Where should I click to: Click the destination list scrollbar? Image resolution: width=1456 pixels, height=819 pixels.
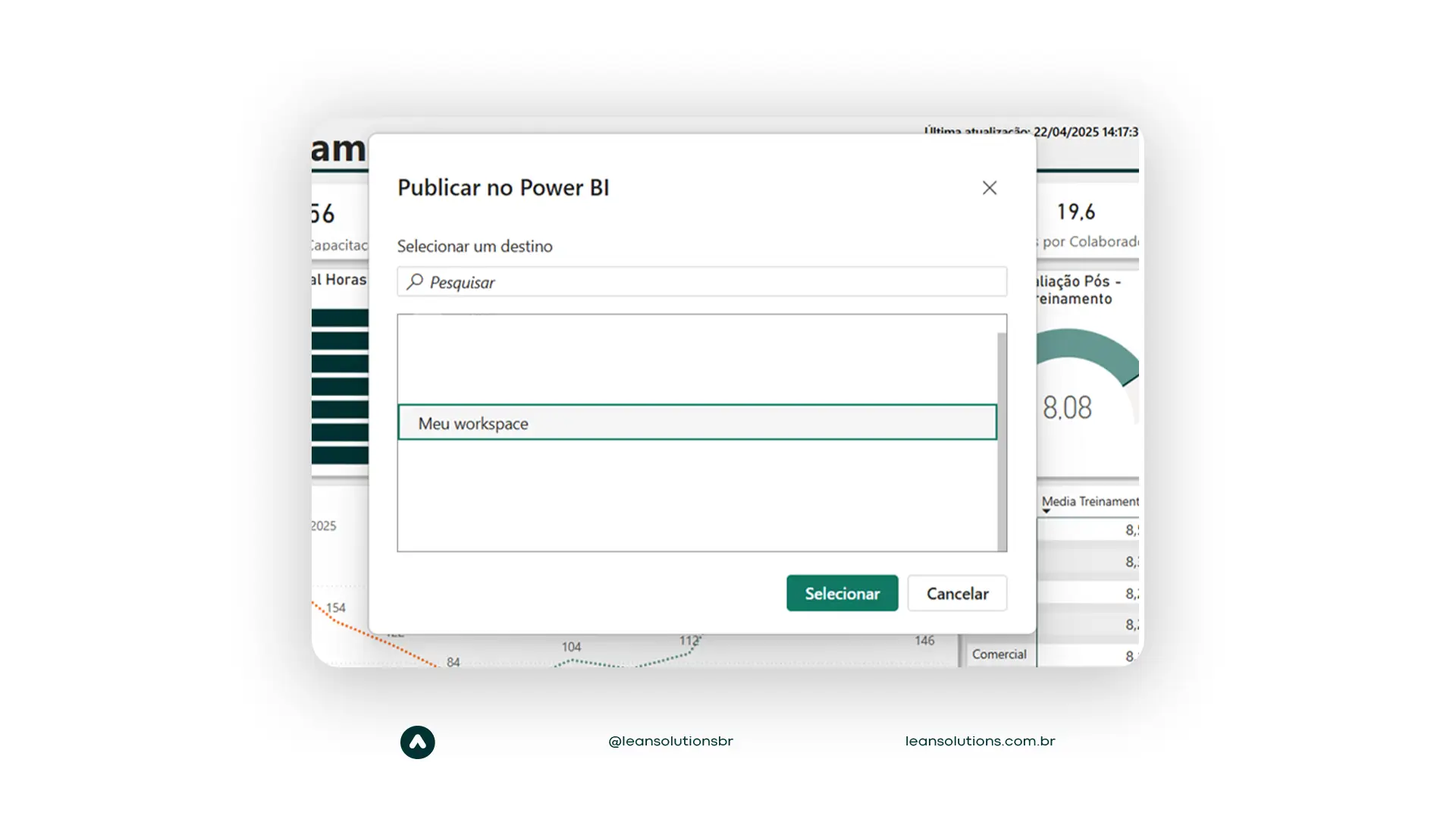click(x=1002, y=441)
